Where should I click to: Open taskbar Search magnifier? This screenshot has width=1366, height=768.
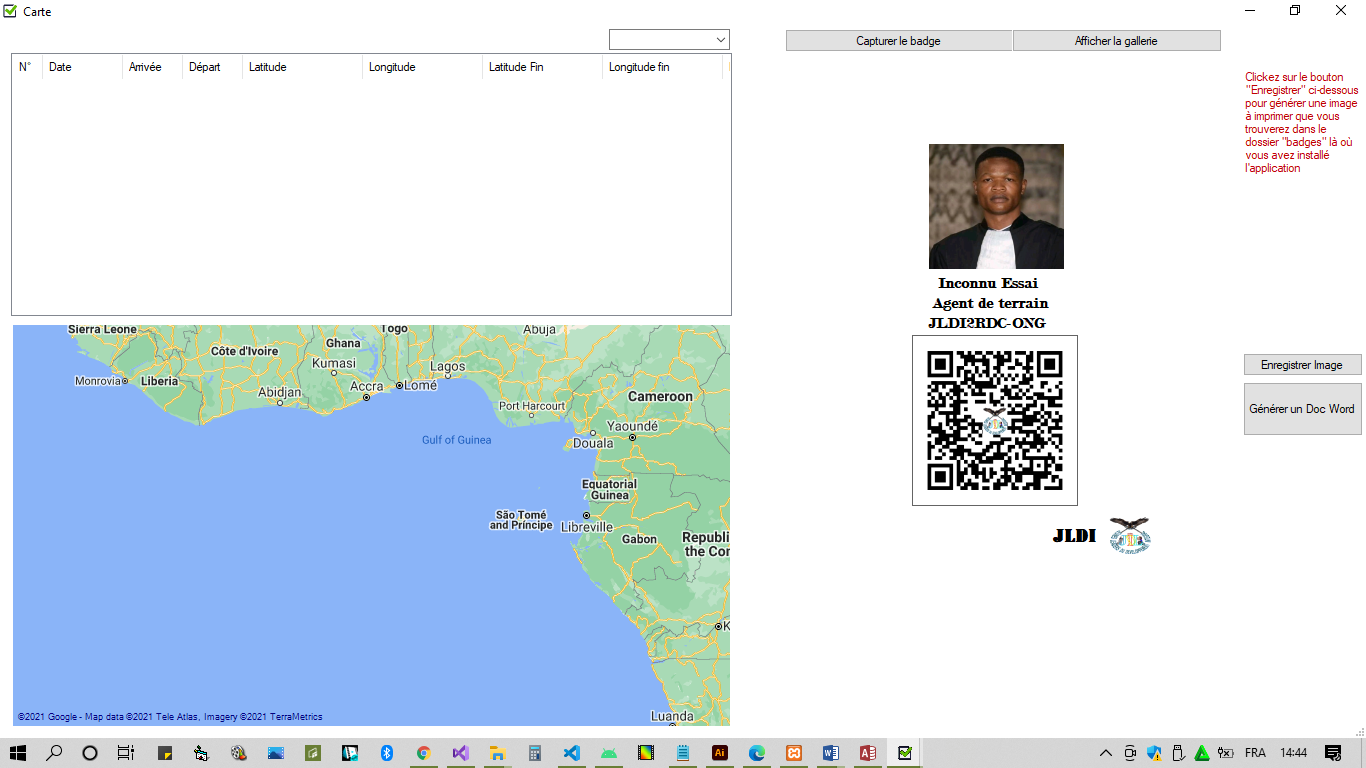(x=54, y=753)
